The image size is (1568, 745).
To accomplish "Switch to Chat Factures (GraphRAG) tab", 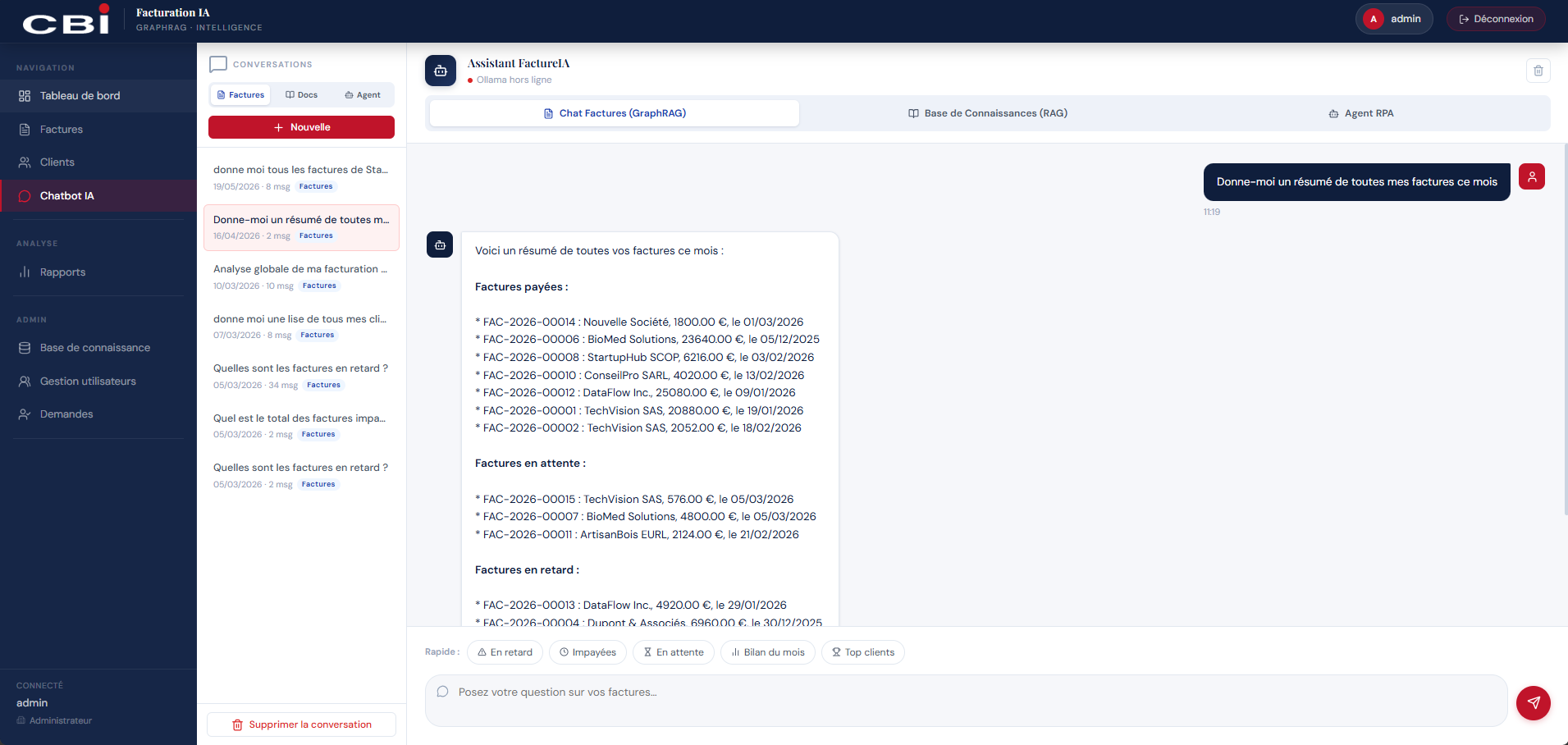I will [x=615, y=113].
